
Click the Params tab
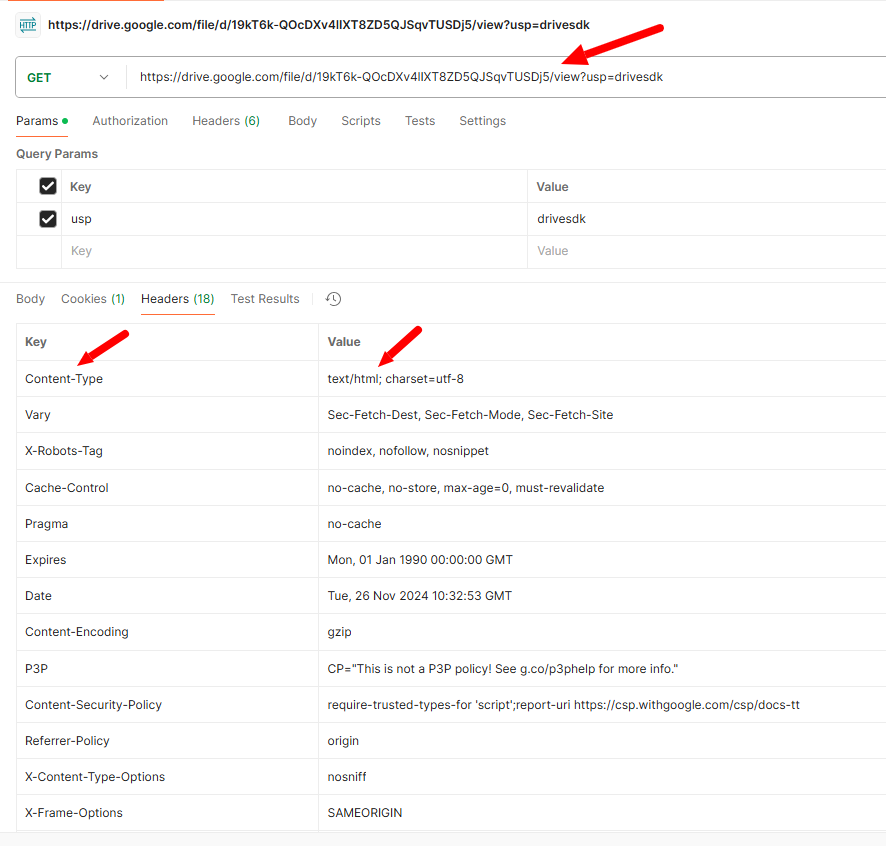(37, 121)
